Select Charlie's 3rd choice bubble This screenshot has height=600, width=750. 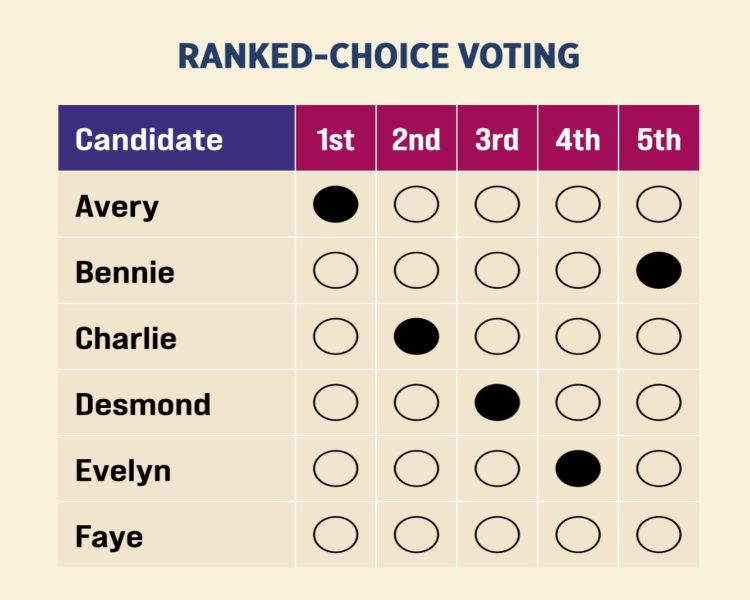tap(497, 337)
